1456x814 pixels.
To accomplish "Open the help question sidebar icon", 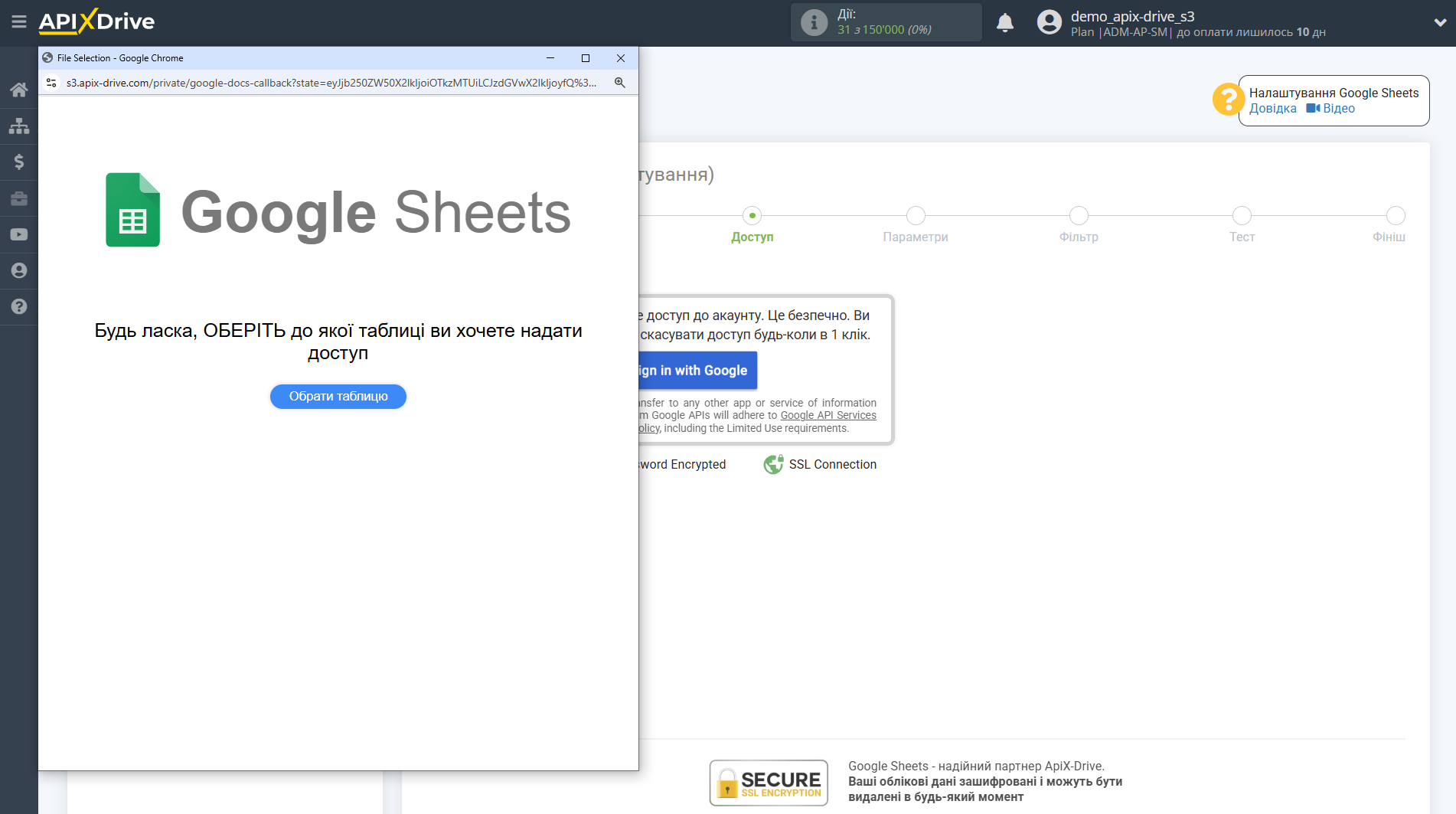I will click(19, 306).
